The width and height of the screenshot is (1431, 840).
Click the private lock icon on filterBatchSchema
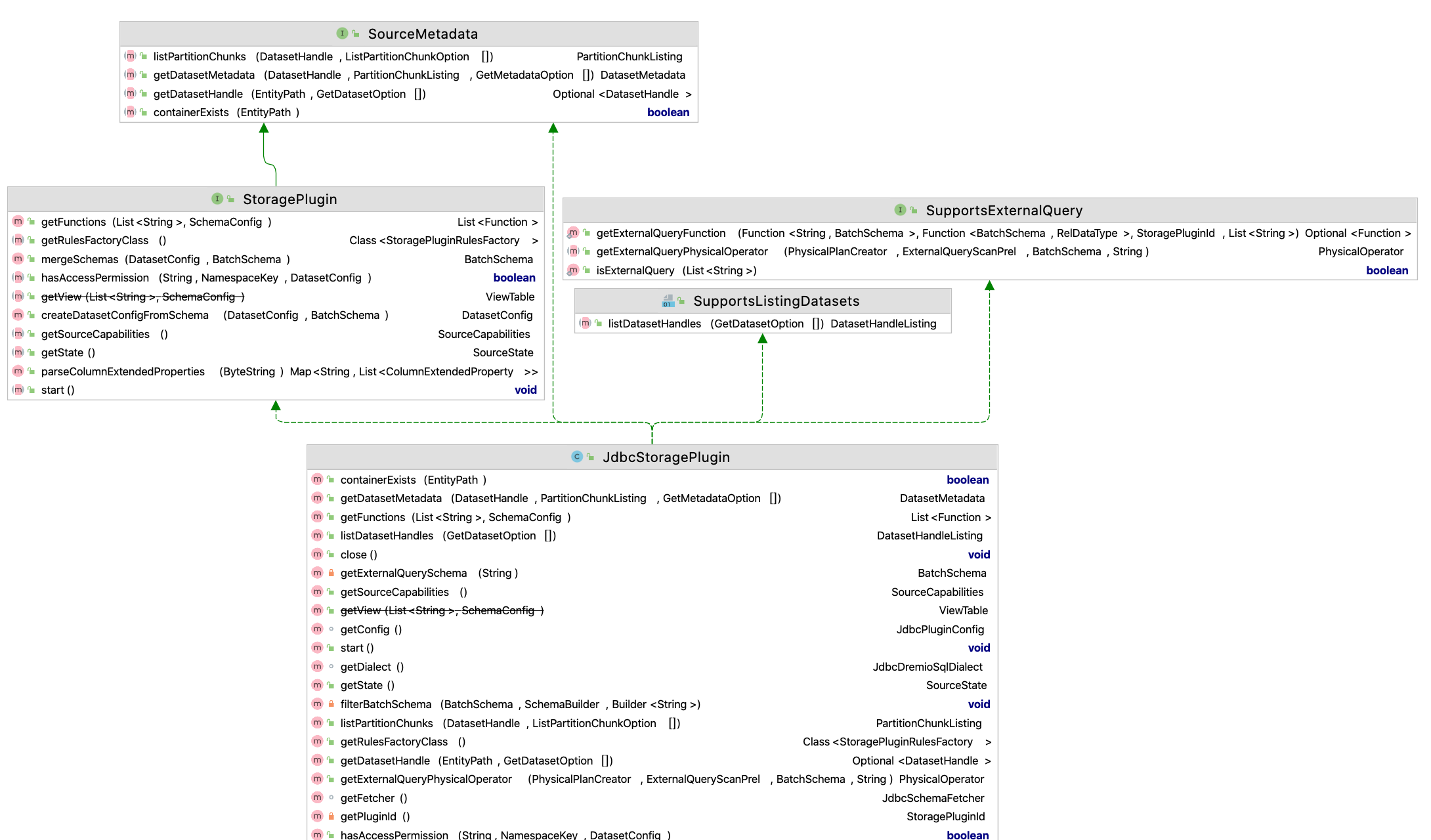(x=331, y=704)
